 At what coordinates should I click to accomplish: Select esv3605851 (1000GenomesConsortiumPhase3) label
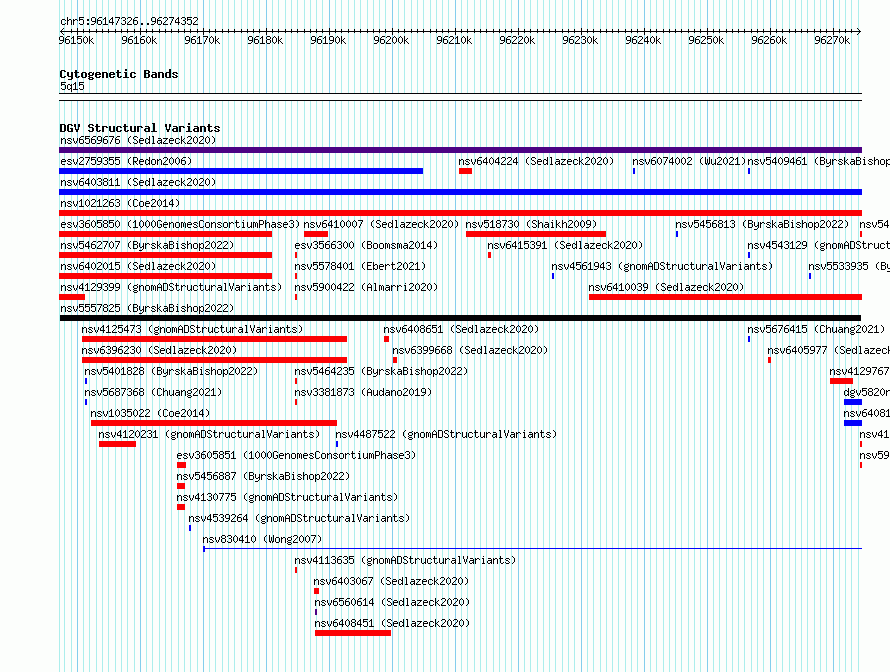coord(296,455)
